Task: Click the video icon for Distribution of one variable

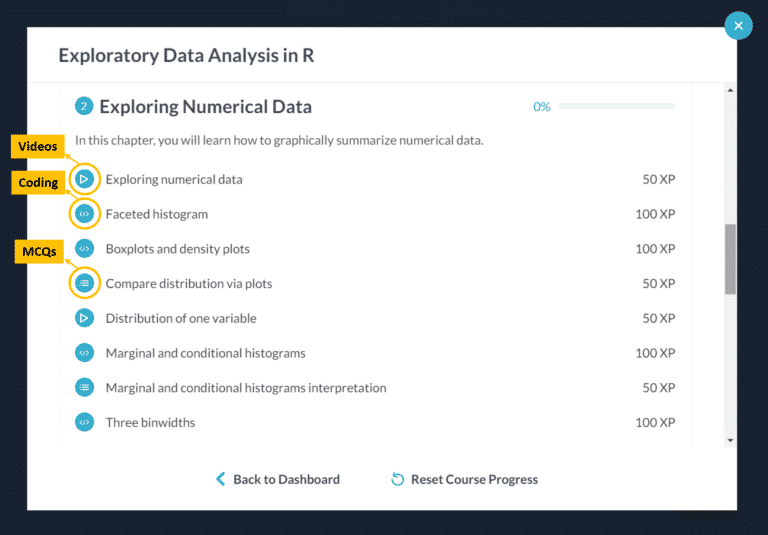Action: click(84, 318)
